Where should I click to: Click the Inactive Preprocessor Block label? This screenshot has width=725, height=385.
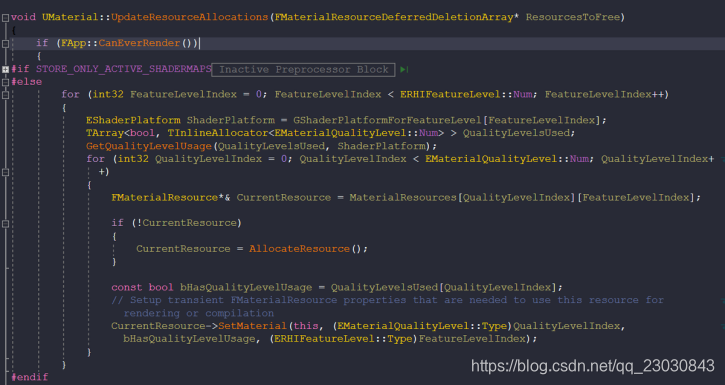(303, 70)
